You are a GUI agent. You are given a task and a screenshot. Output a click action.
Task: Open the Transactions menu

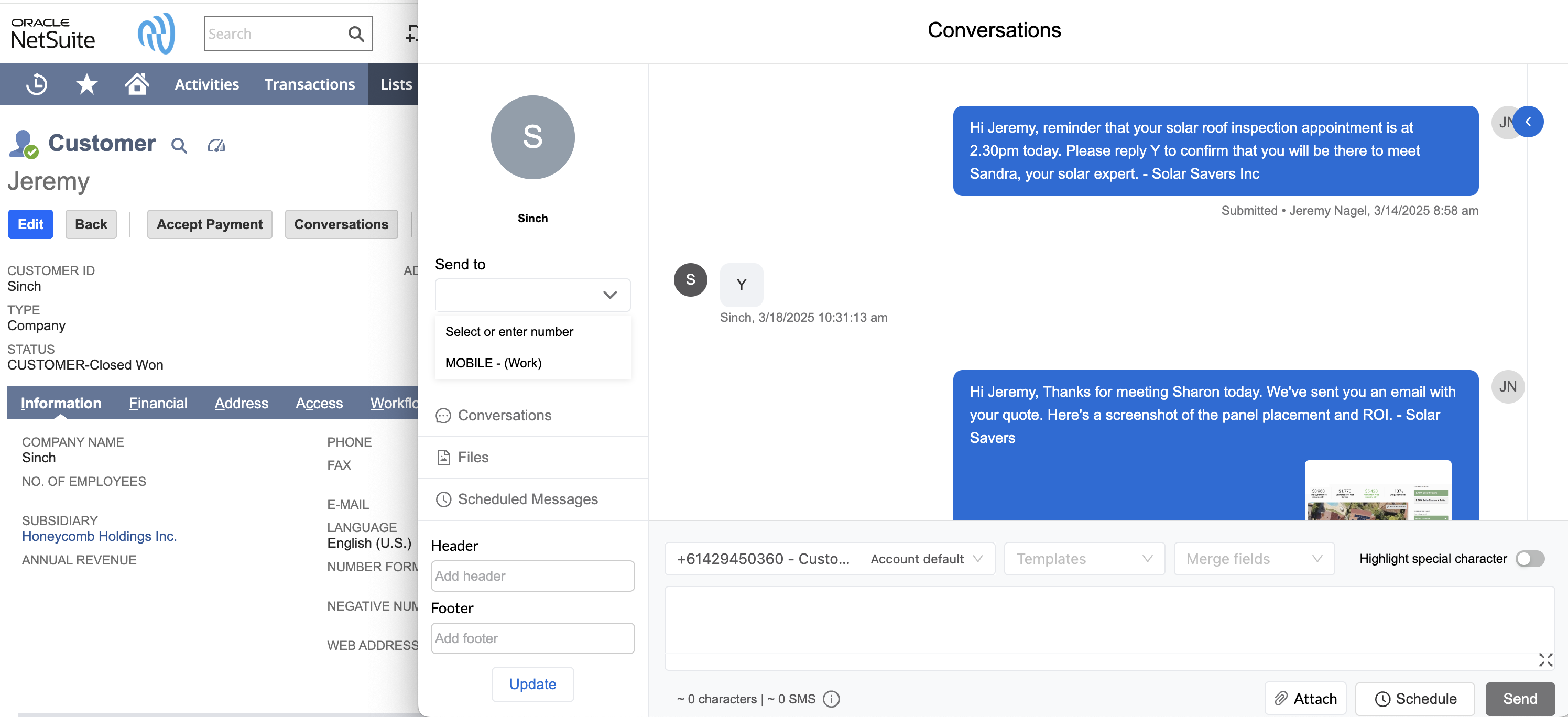pos(309,84)
